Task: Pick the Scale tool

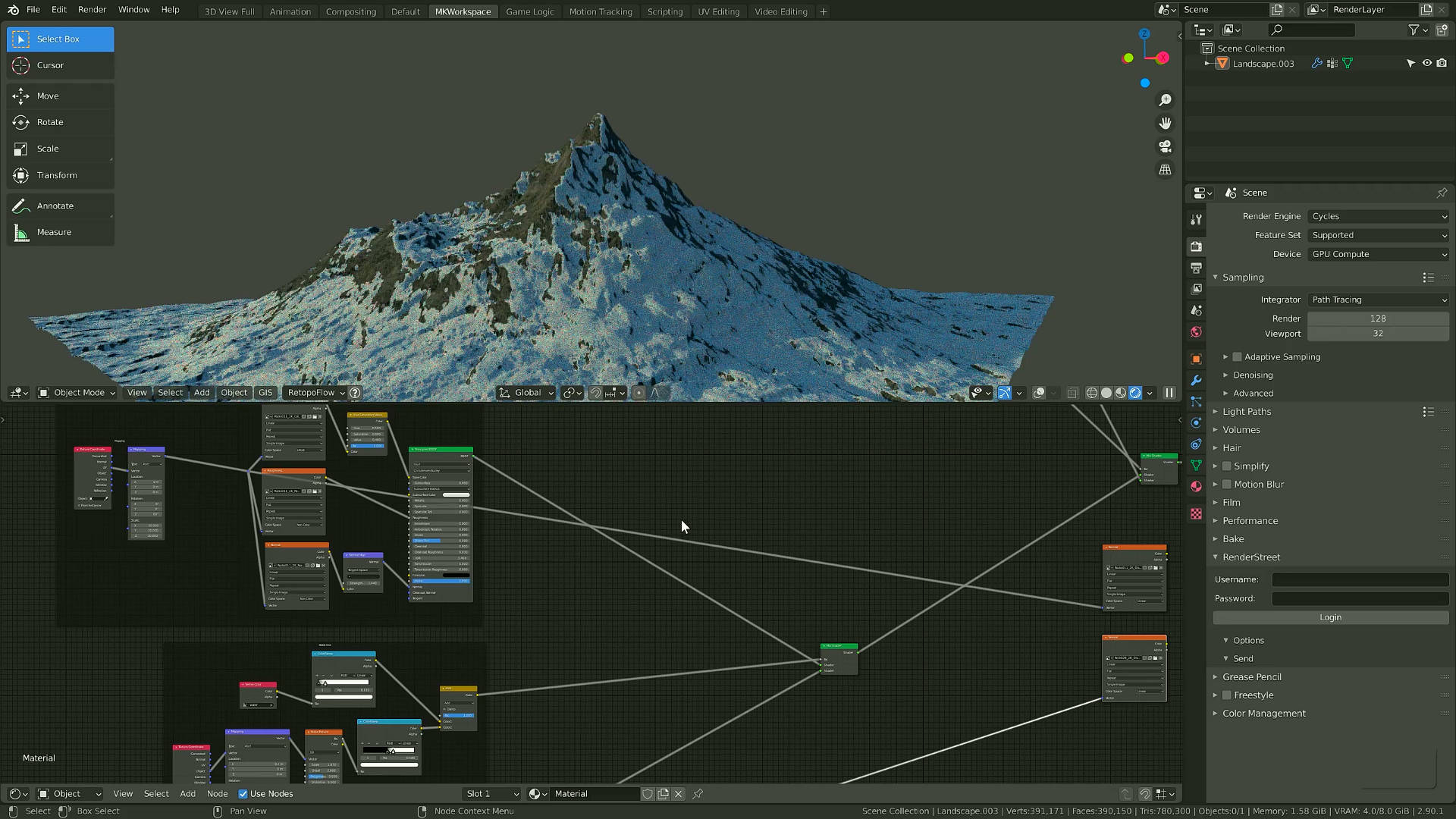Action: click(x=61, y=149)
